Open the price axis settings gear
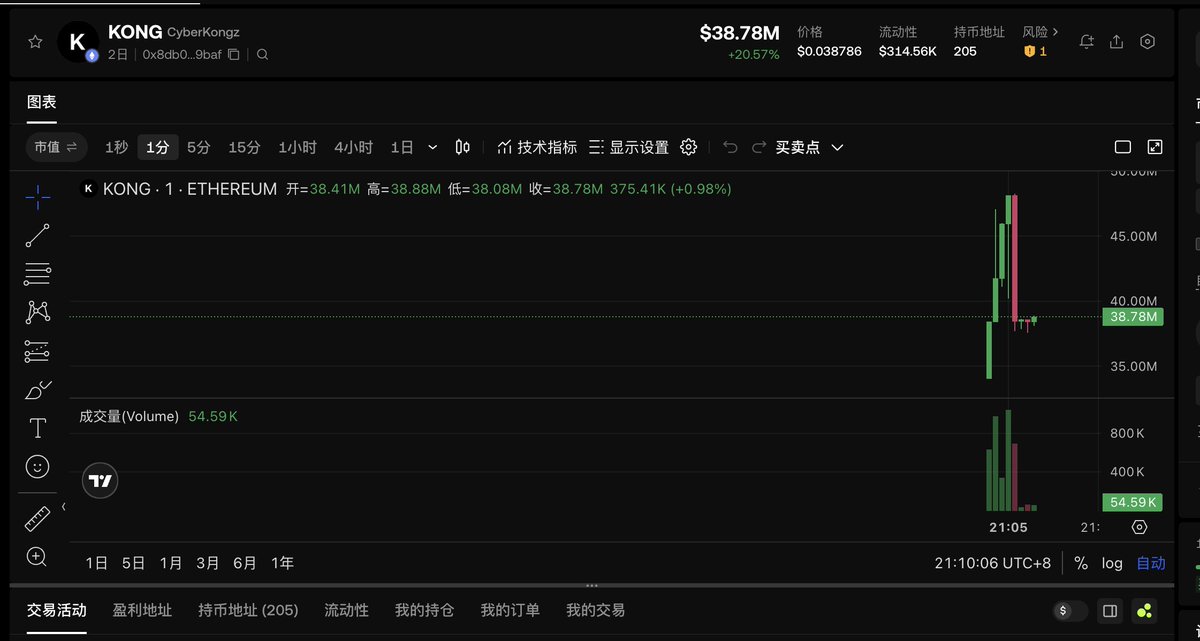Viewport: 1200px width, 641px height. 1139,527
